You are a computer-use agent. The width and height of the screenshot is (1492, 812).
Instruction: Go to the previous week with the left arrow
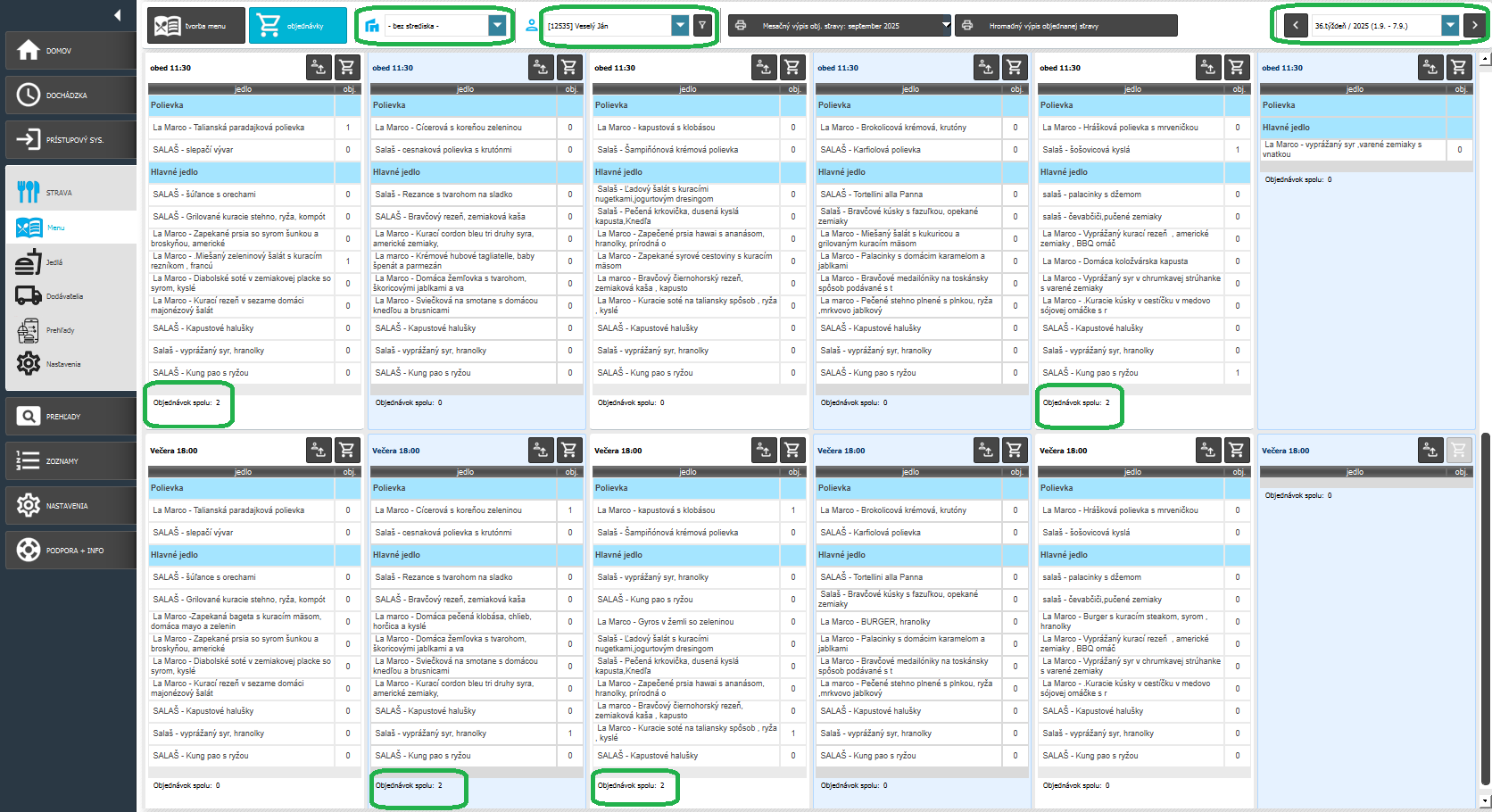tap(1296, 26)
